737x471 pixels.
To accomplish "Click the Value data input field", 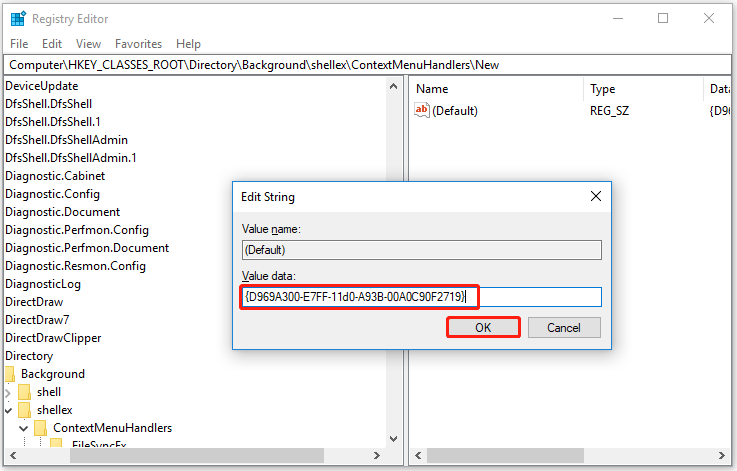I will tap(422, 297).
